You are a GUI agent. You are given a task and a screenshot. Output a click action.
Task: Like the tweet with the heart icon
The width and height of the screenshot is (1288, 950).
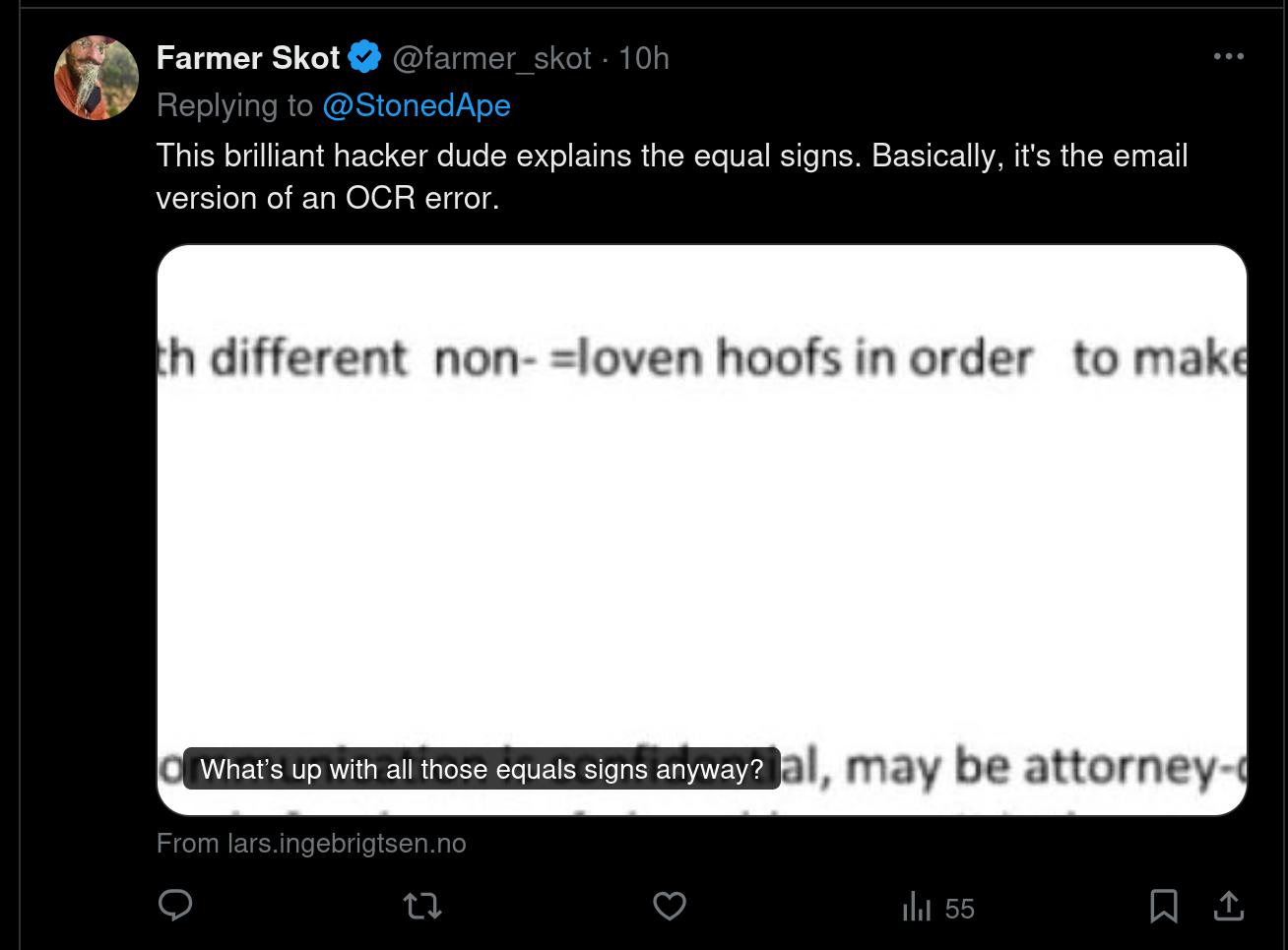[x=670, y=906]
